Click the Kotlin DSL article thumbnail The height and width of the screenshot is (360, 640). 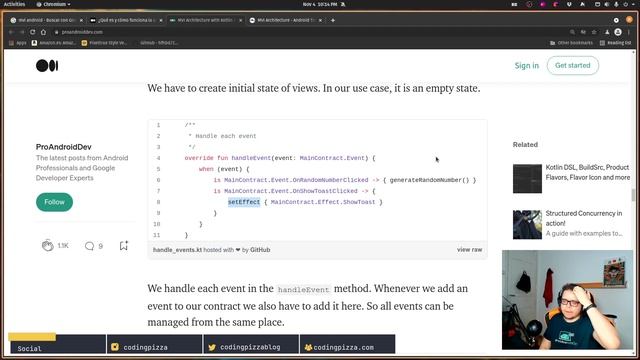[x=527, y=178]
